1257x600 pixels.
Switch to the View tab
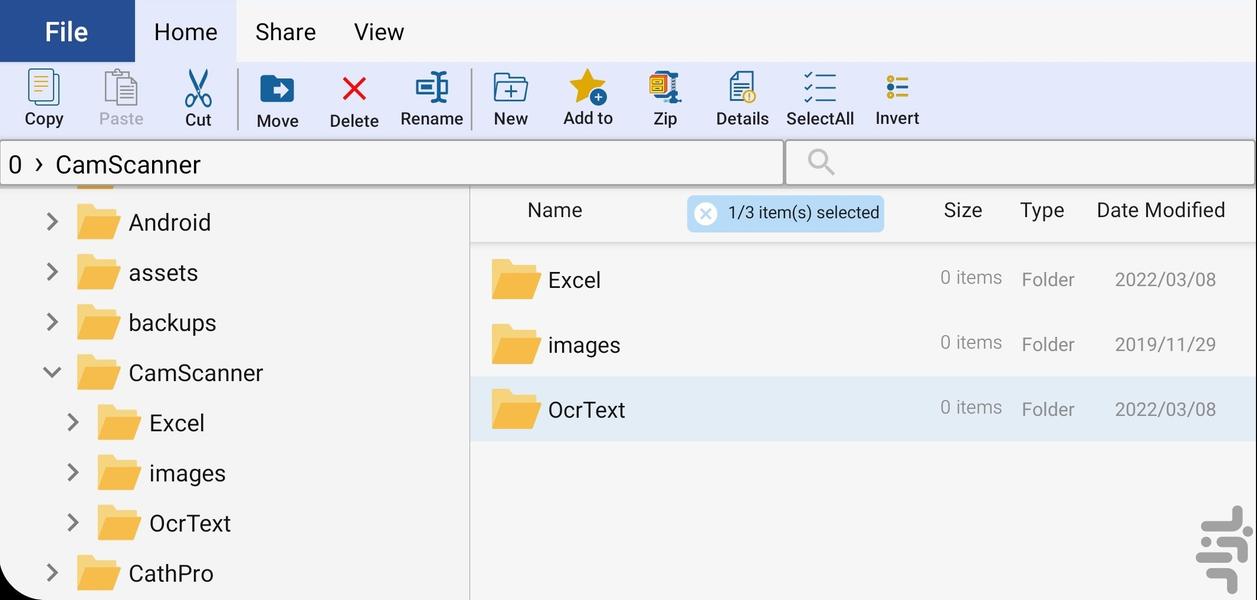tap(379, 32)
